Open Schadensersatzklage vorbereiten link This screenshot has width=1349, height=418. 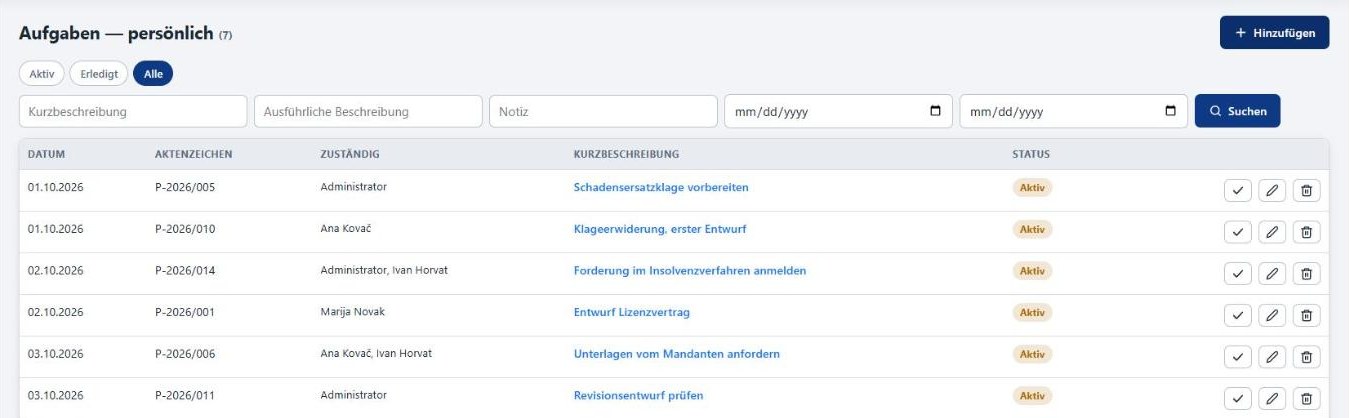[x=661, y=187]
